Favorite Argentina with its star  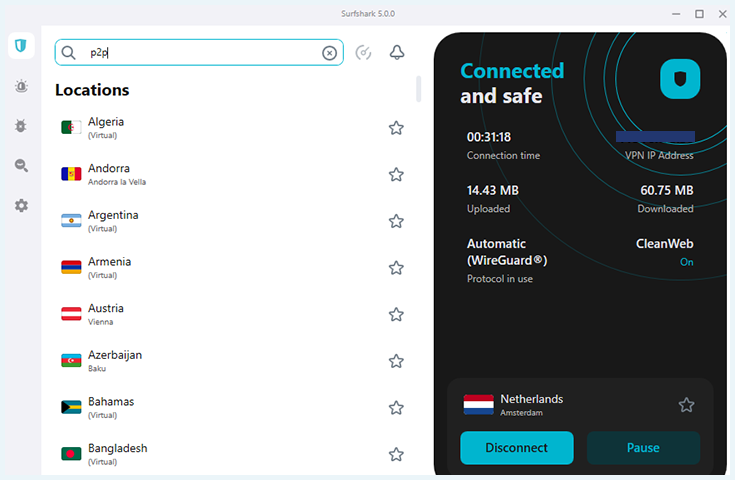tap(396, 221)
